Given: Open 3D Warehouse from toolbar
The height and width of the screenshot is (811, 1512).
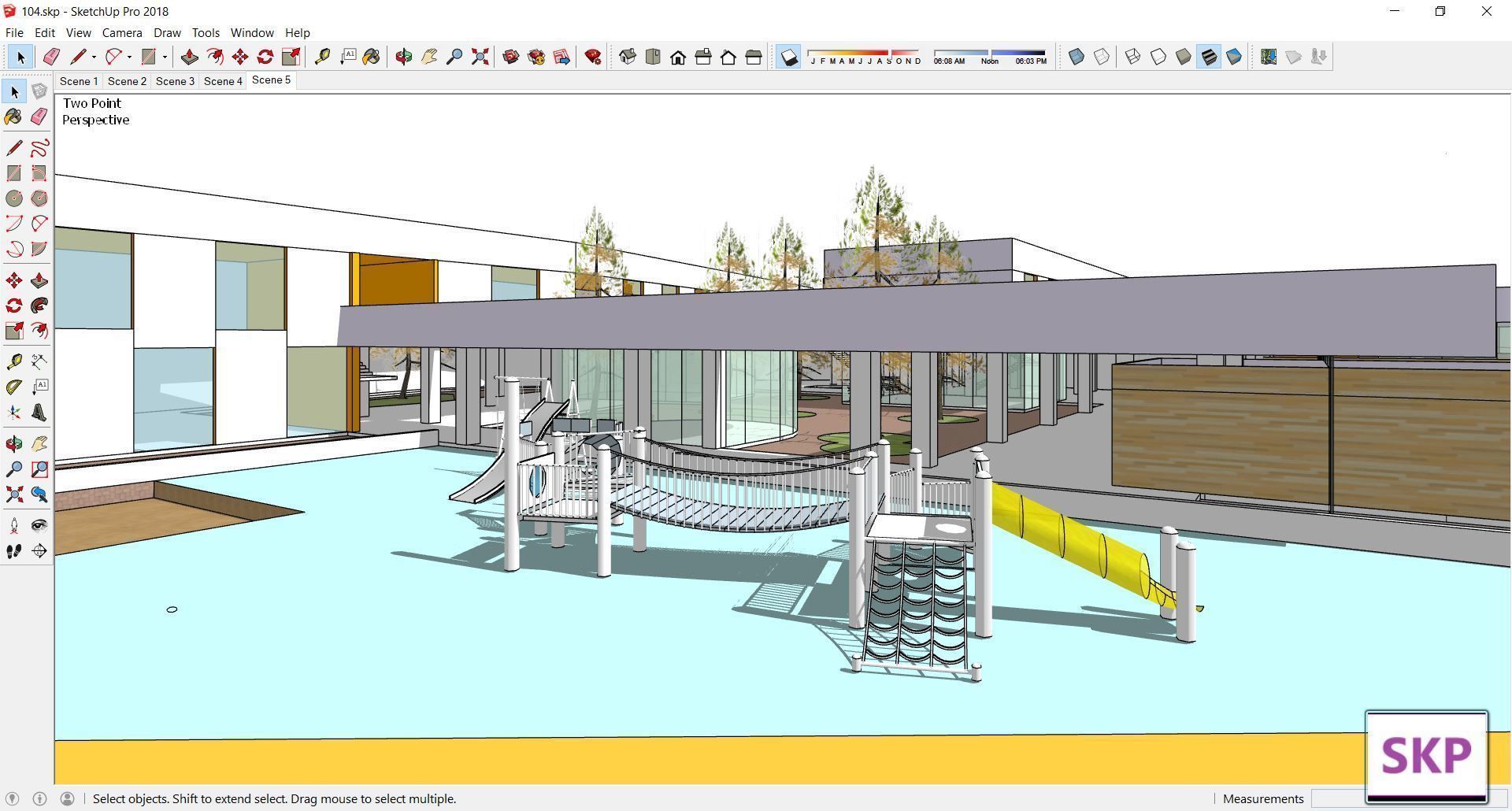Looking at the screenshot, I should click(x=510, y=57).
